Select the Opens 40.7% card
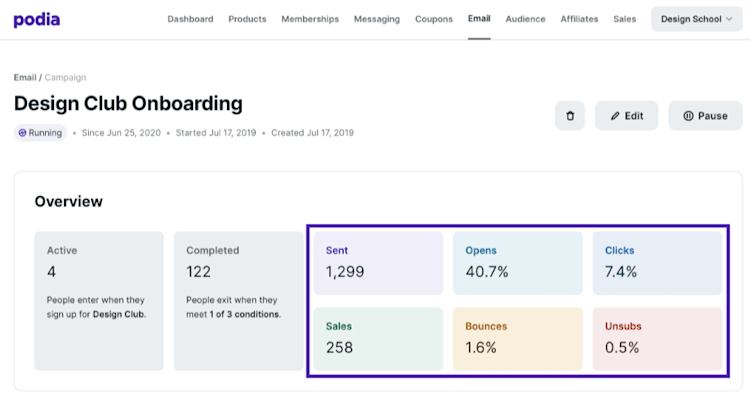Image resolution: width=750 pixels, height=398 pixels. coord(518,263)
